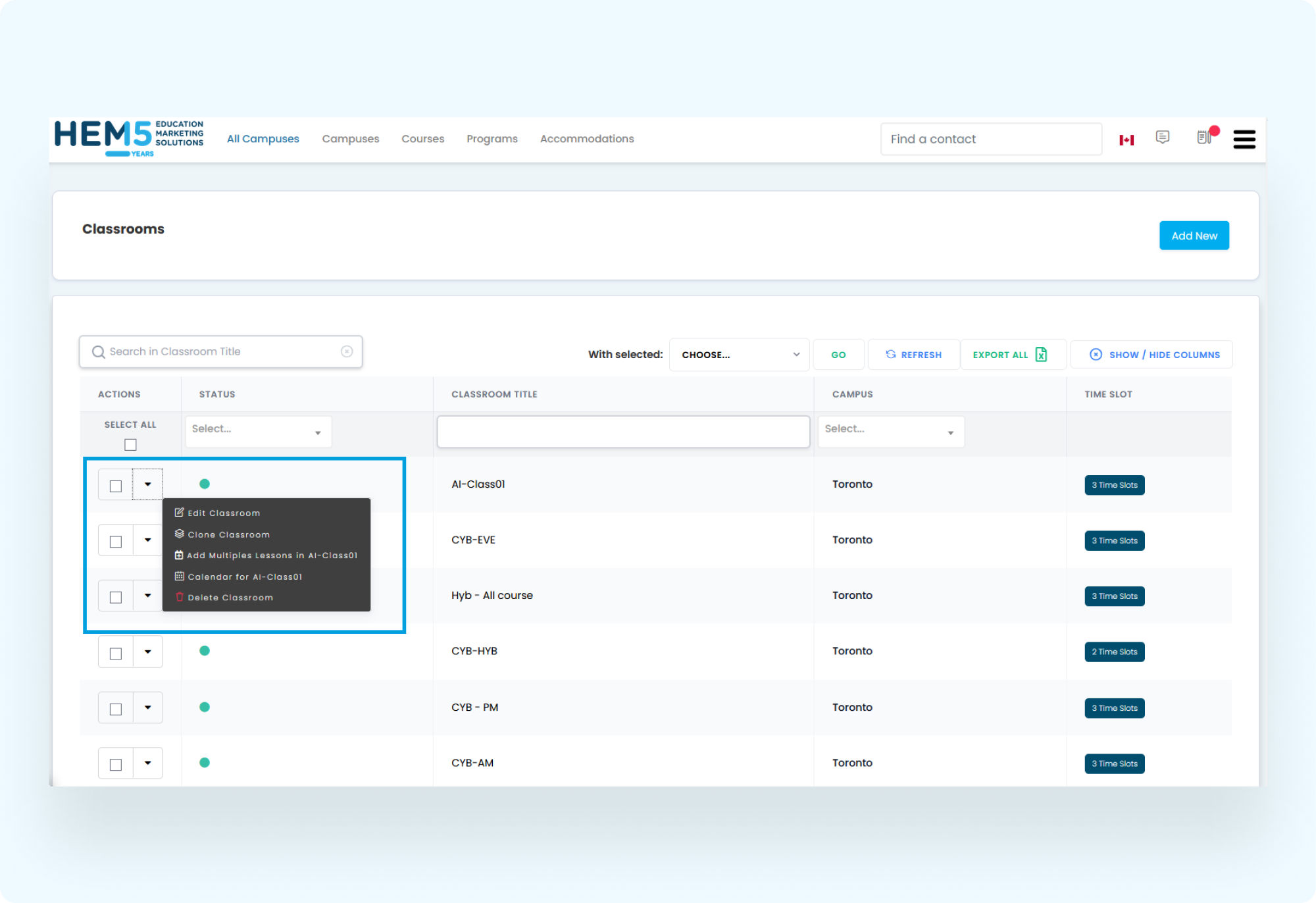The width and height of the screenshot is (1316, 903).
Task: Click the Canada flag language icon
Action: click(x=1126, y=140)
